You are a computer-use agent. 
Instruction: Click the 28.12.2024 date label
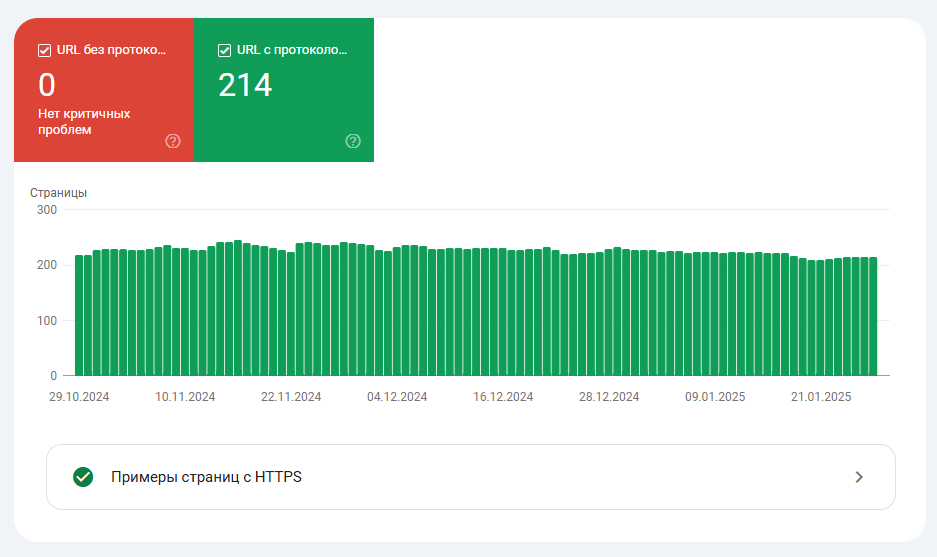(x=609, y=397)
